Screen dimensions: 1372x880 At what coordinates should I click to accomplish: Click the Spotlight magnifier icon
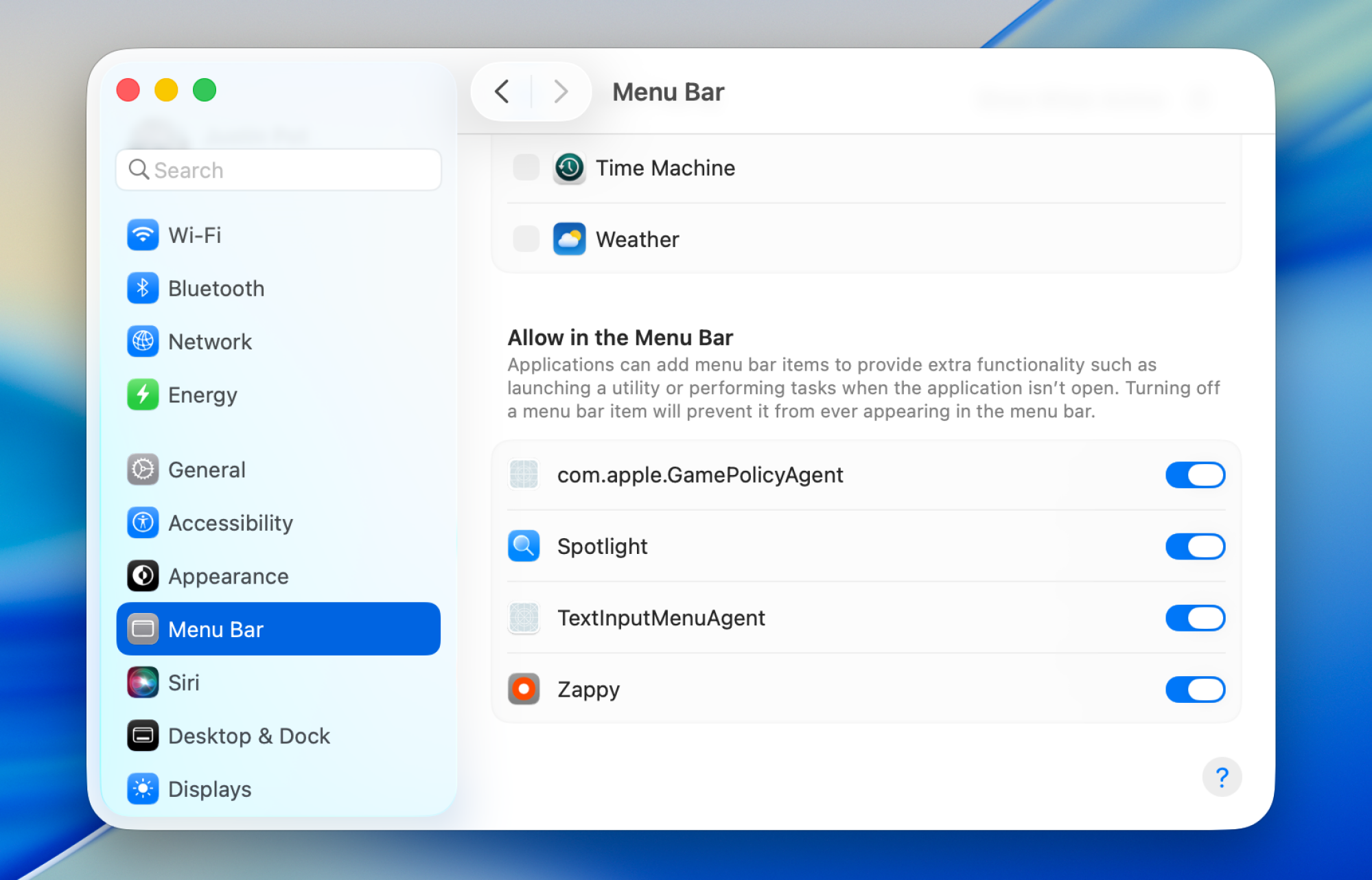pos(524,546)
